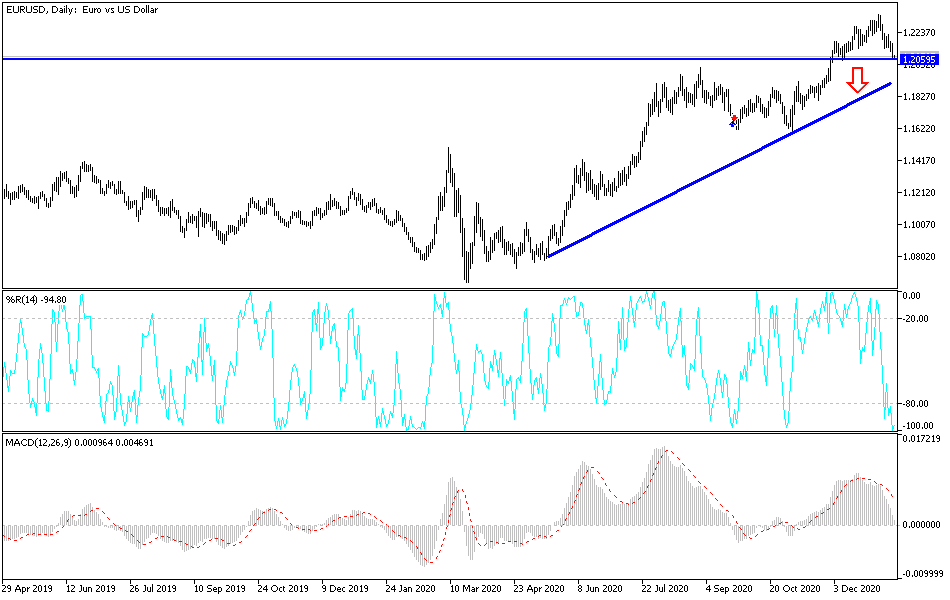Select the highlighted 1.20595 price label
This screenshot has width=950, height=600.
[x=919, y=59]
